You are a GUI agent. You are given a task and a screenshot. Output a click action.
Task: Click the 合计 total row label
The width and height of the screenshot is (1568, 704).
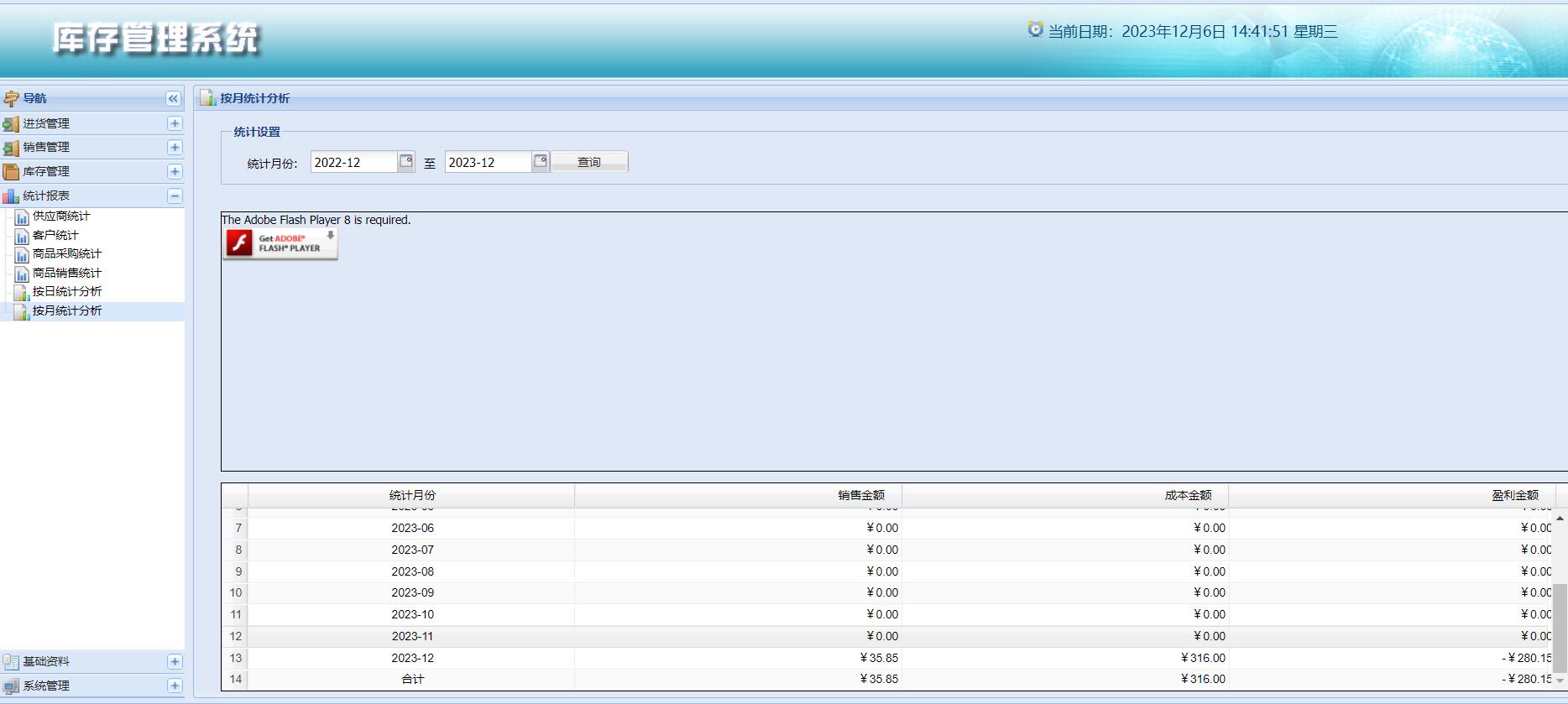412,679
